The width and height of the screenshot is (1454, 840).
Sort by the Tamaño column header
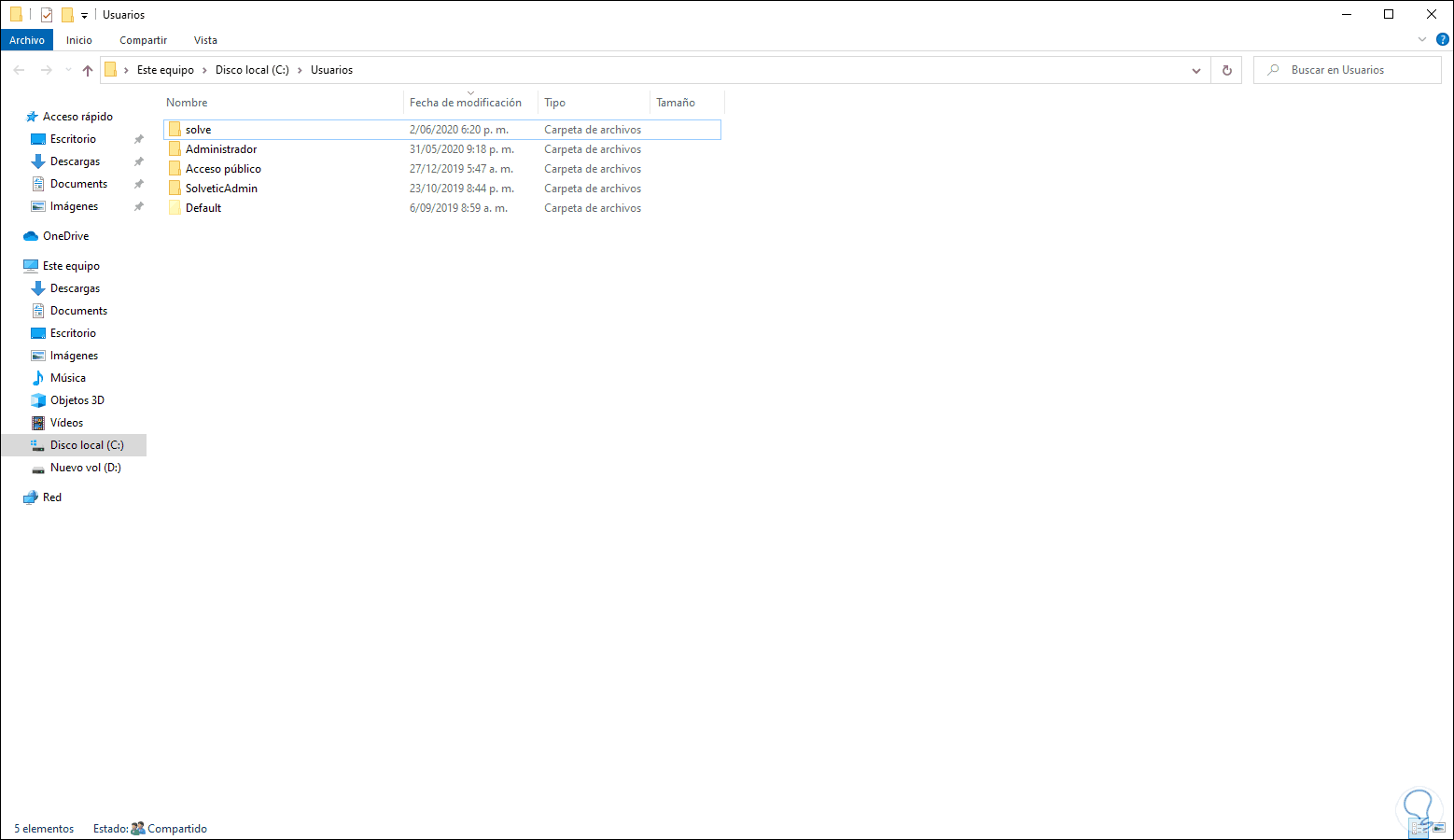click(676, 103)
